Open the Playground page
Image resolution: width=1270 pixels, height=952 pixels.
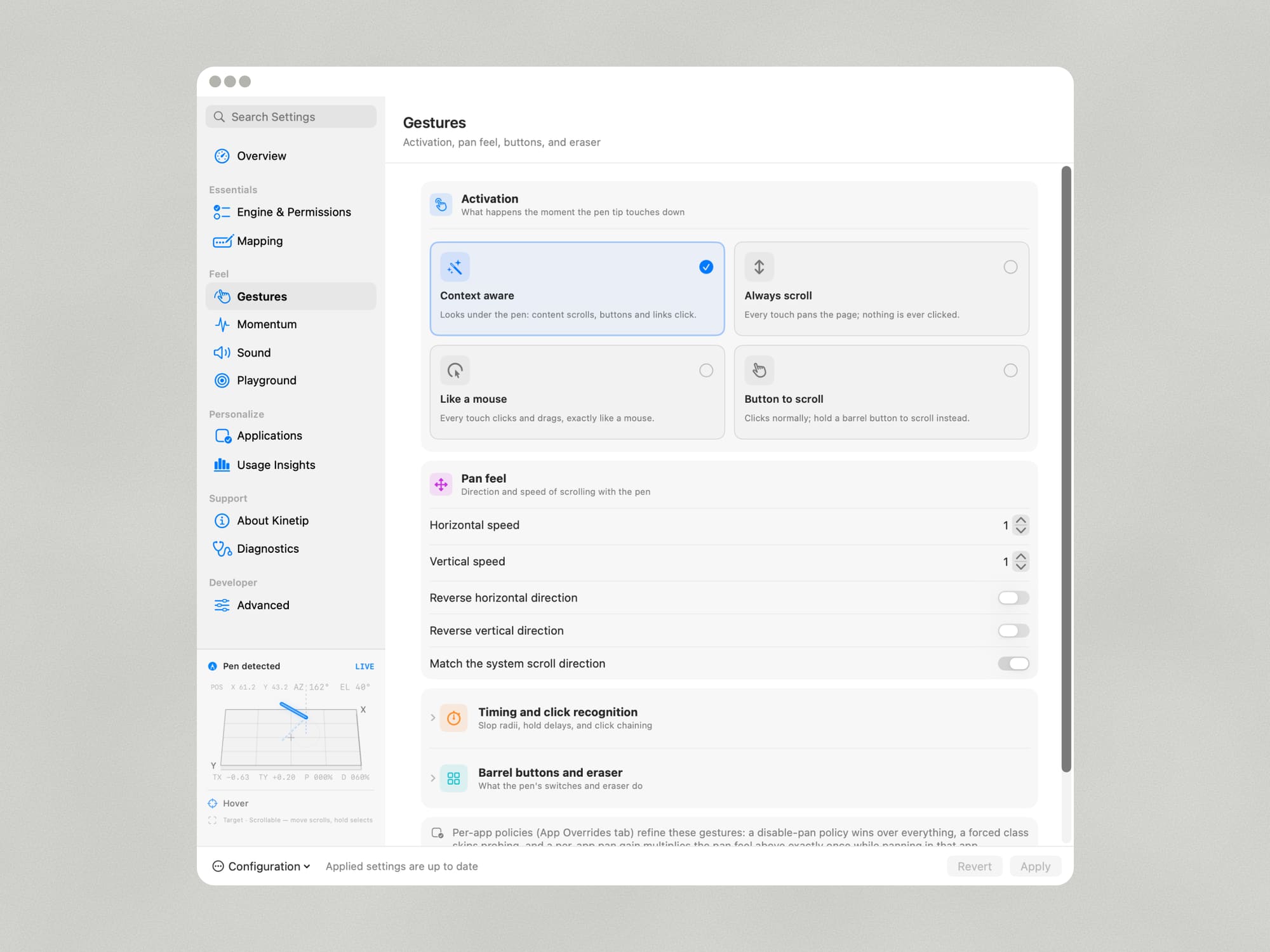pos(291,381)
